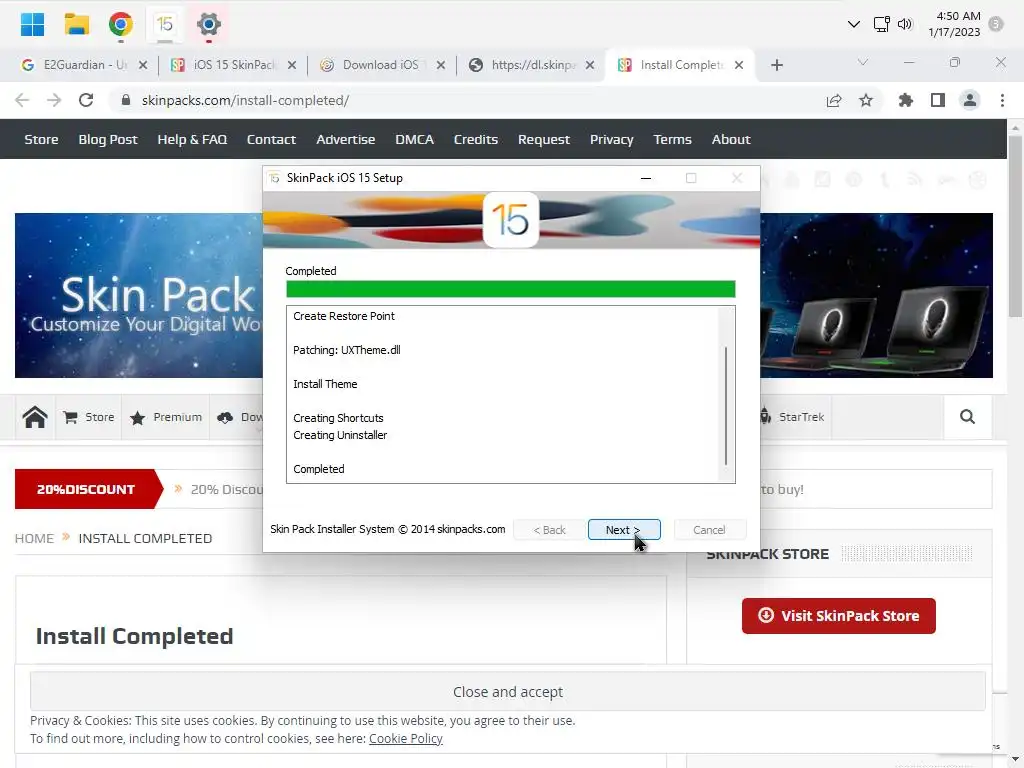The height and width of the screenshot is (768, 1024).
Task: Open the Extensions puzzle icon
Action: pyautogui.click(x=905, y=101)
